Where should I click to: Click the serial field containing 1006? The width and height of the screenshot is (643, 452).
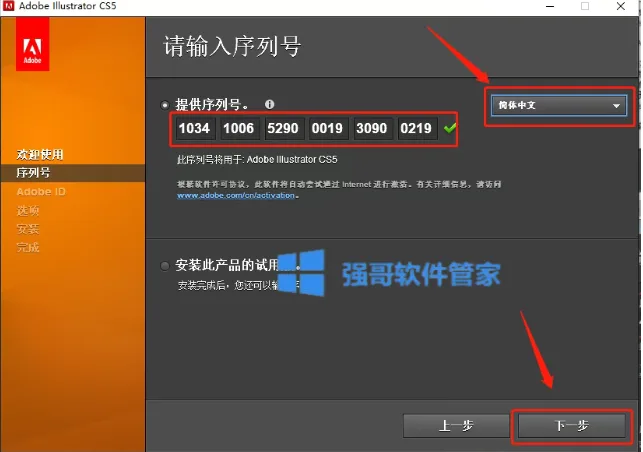[239, 128]
